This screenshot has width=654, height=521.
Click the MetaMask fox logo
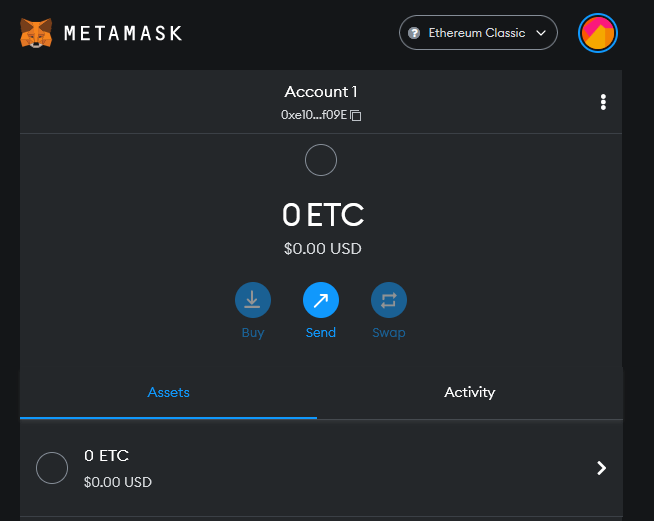click(x=36, y=33)
